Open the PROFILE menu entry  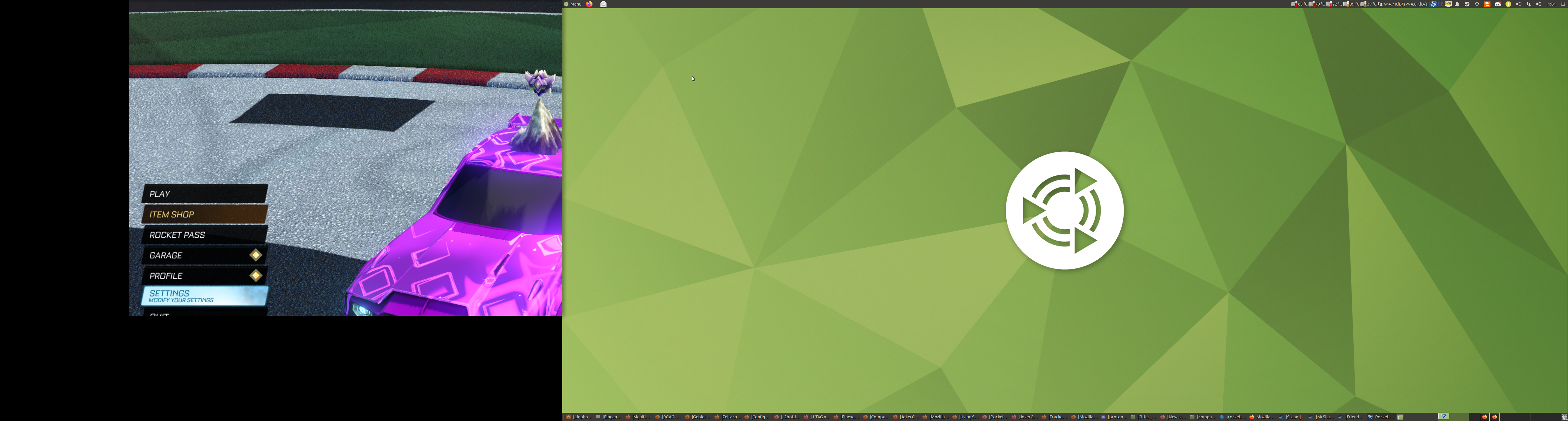tap(204, 276)
